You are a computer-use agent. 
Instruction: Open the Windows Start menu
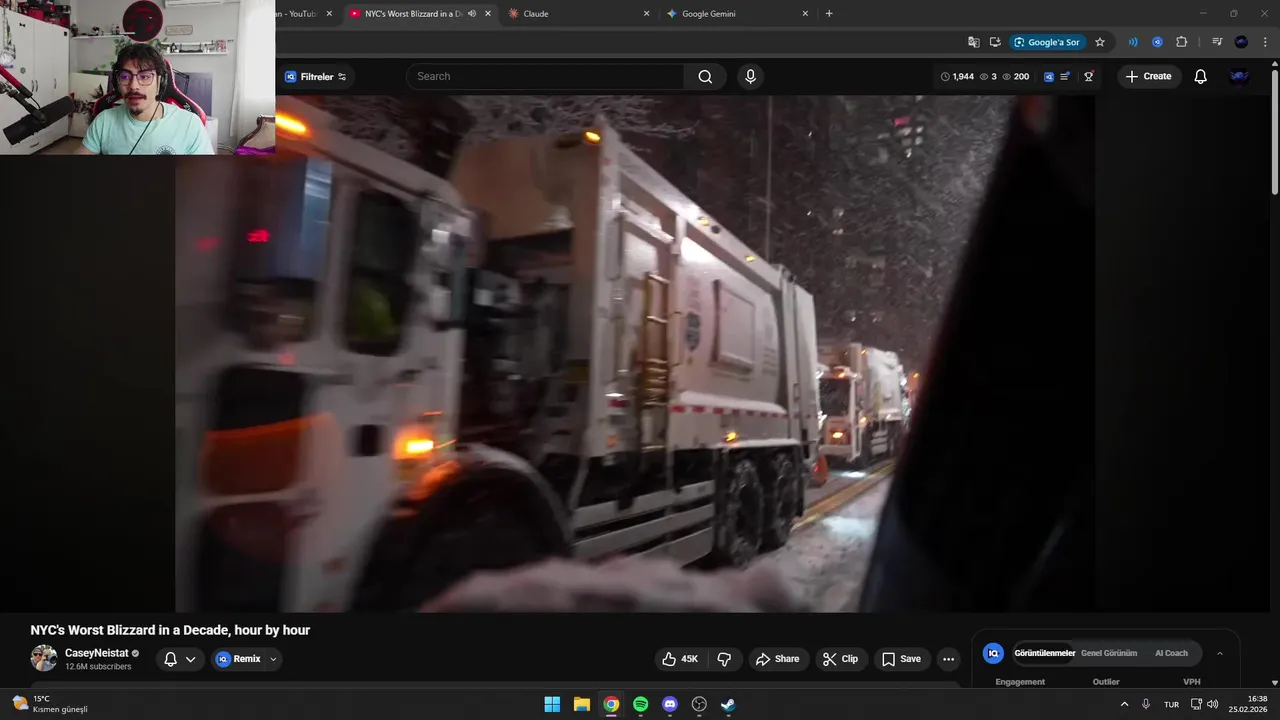pyautogui.click(x=552, y=704)
